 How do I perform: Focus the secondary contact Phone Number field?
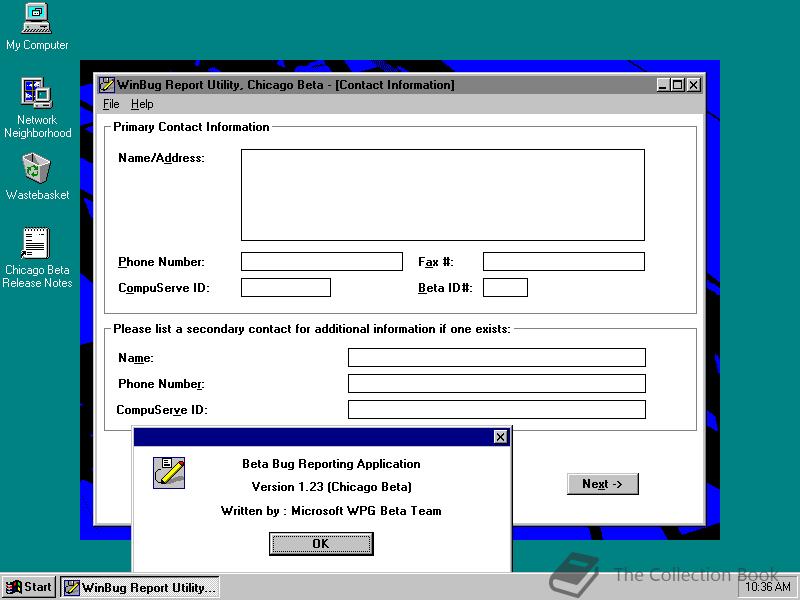(497, 384)
